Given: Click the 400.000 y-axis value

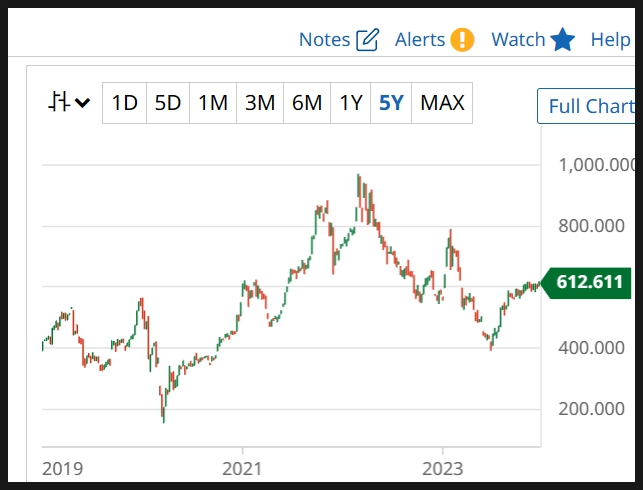Looking at the screenshot, I should pos(591,348).
